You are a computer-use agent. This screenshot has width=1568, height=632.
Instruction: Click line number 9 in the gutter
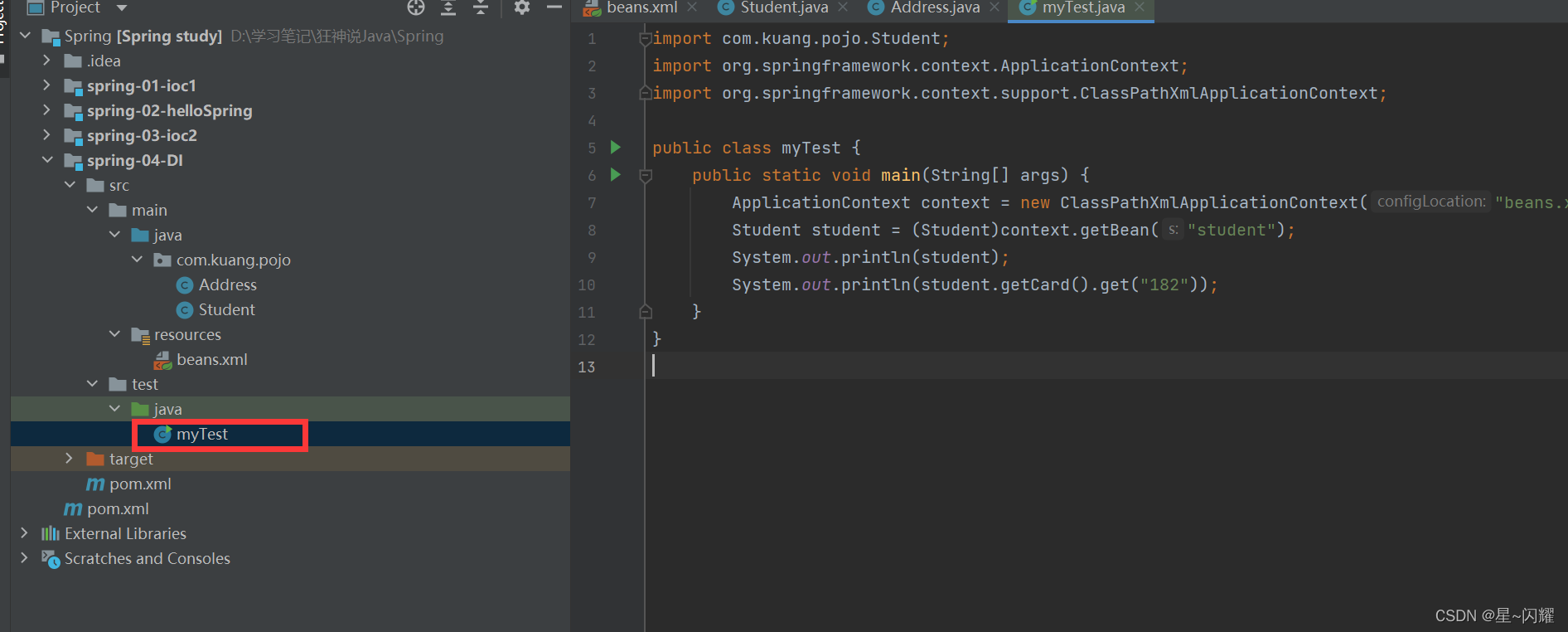tap(592, 257)
